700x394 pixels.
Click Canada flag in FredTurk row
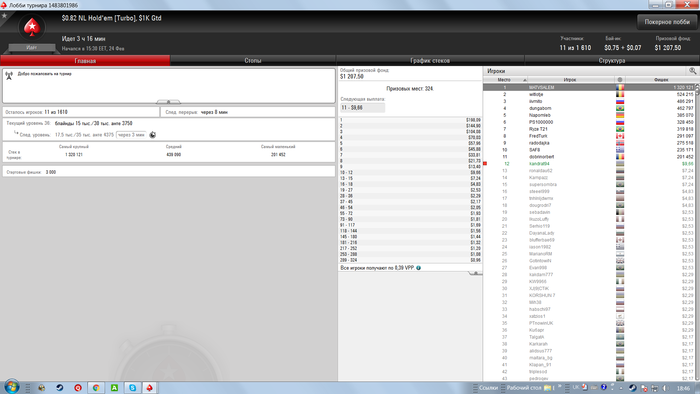coord(620,136)
